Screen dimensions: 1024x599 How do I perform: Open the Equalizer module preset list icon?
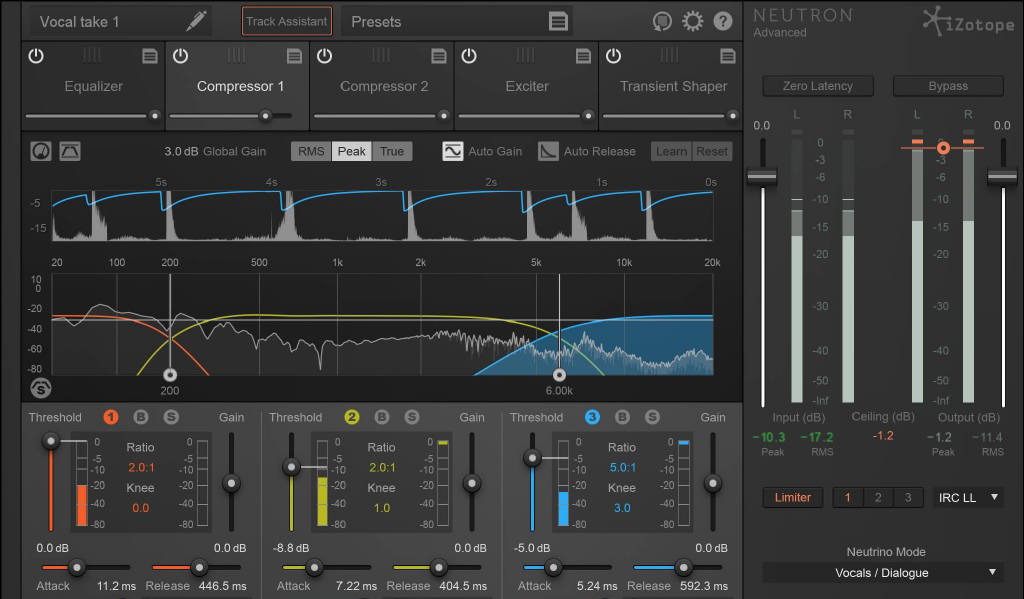tap(150, 56)
